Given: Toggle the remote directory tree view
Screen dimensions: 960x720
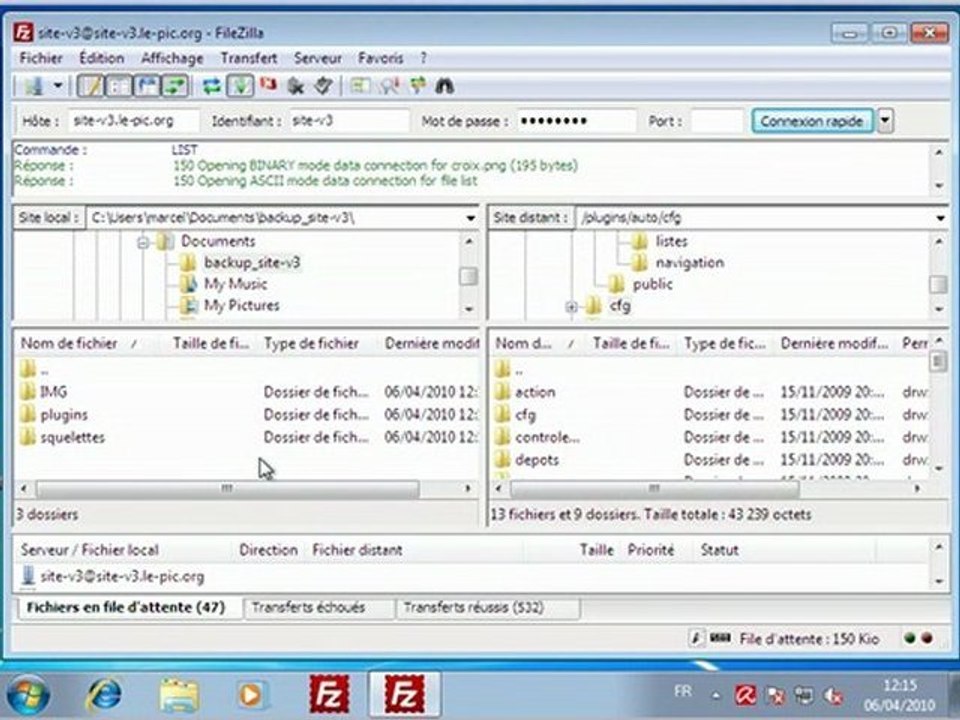Looking at the screenshot, I should 147,86.
